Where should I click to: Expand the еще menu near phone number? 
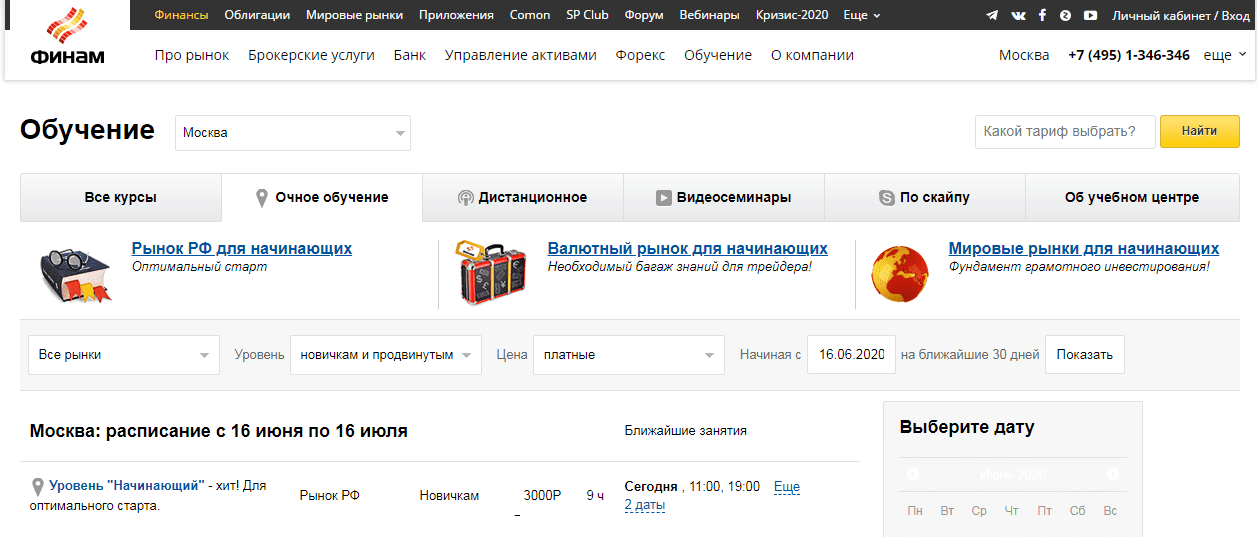(x=1225, y=55)
